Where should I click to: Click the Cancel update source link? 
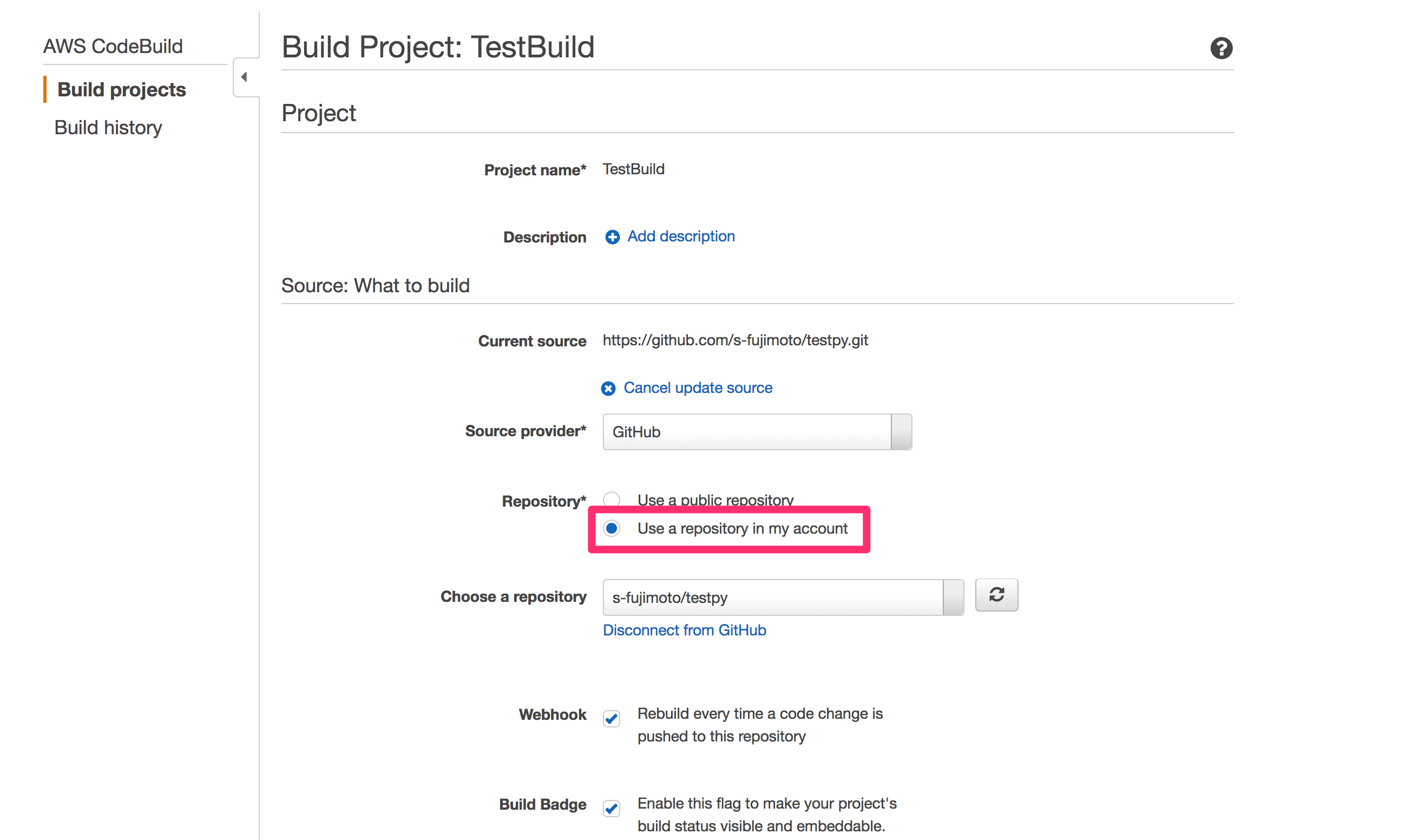tap(698, 388)
